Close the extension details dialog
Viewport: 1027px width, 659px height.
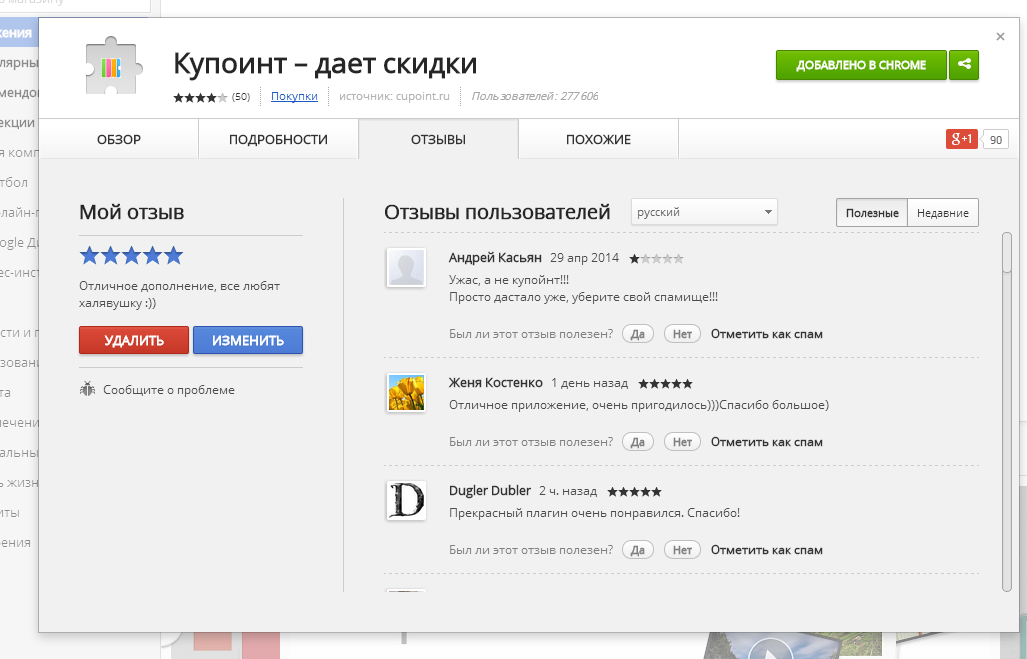[1000, 37]
